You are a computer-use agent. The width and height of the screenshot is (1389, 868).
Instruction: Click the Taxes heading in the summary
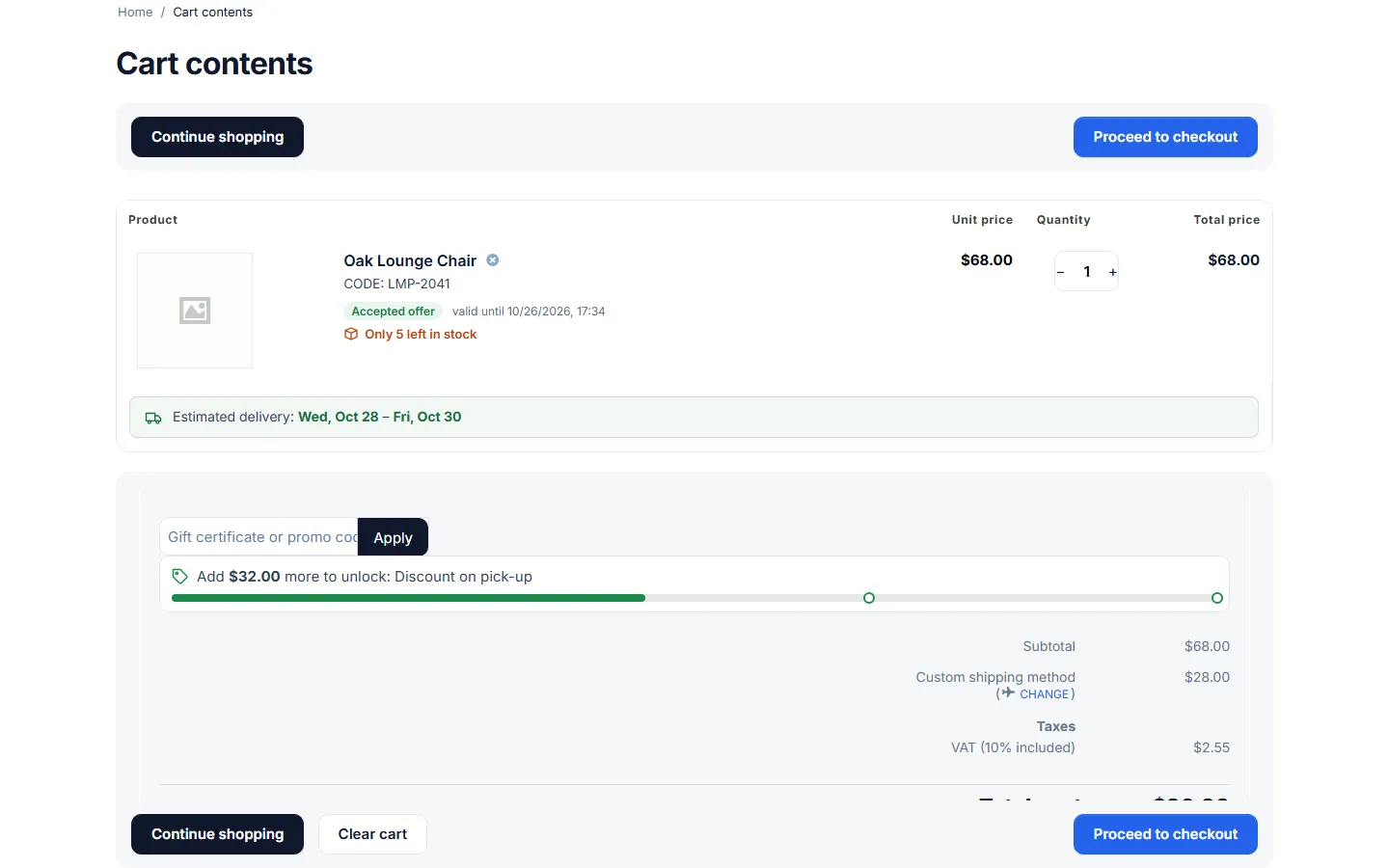click(1056, 726)
